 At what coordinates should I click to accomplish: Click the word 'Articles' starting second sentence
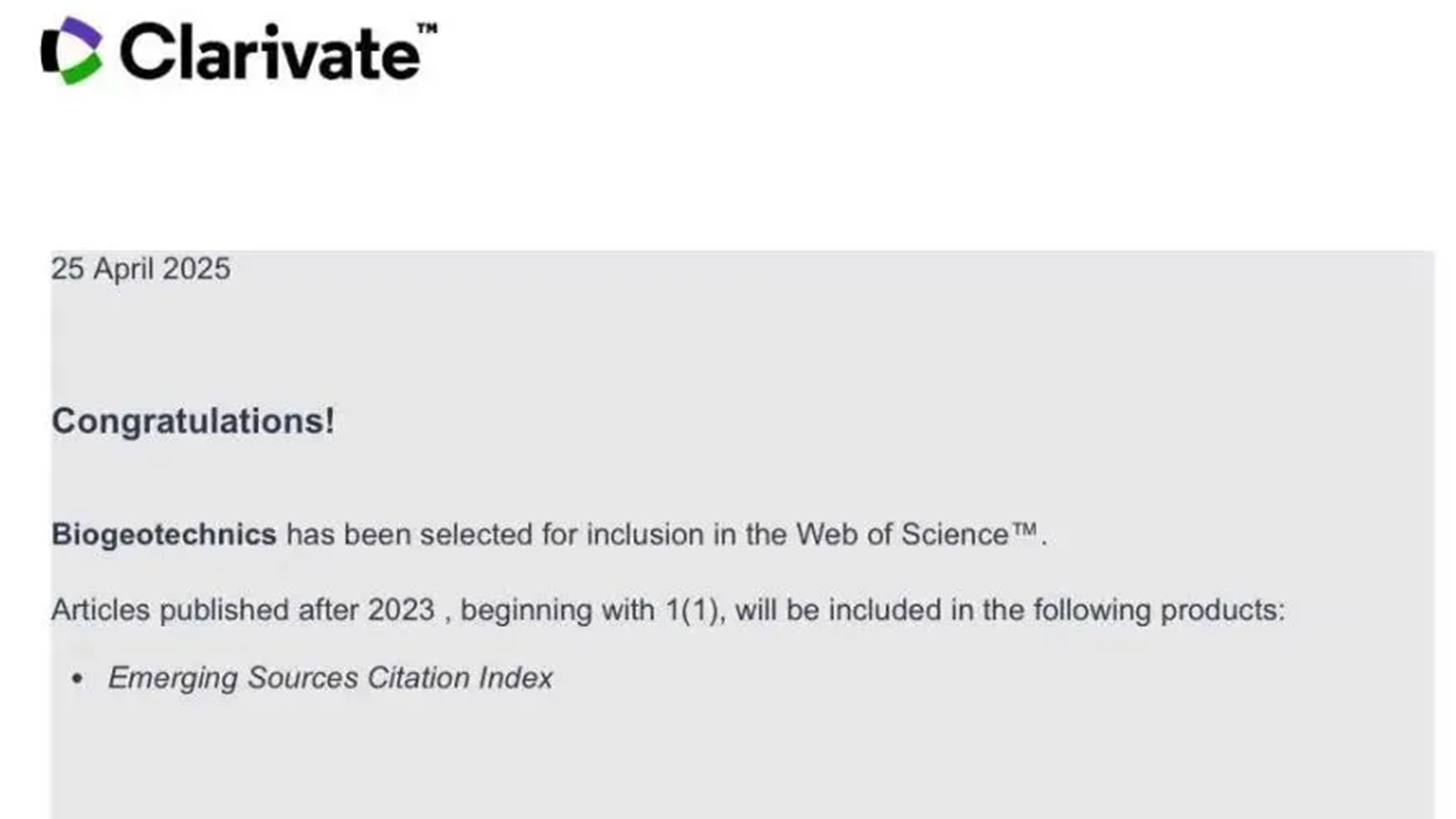(x=100, y=610)
